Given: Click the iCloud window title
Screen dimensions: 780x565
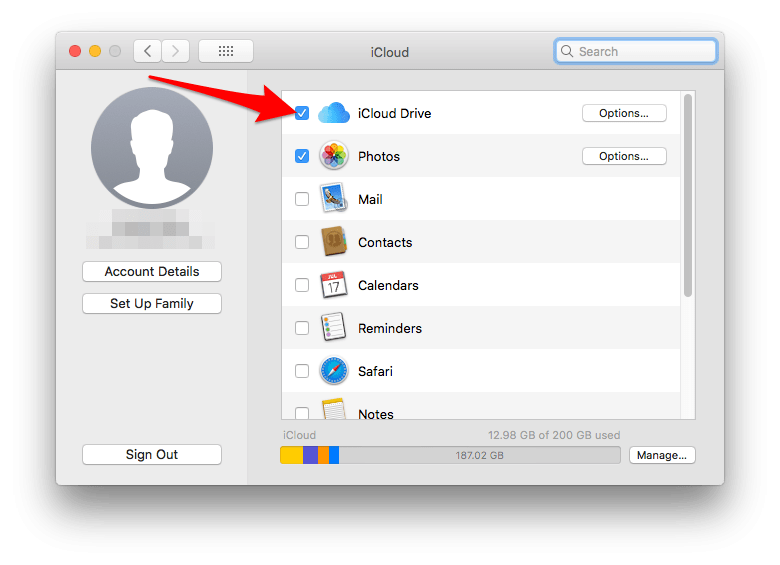Looking at the screenshot, I should pyautogui.click(x=390, y=52).
